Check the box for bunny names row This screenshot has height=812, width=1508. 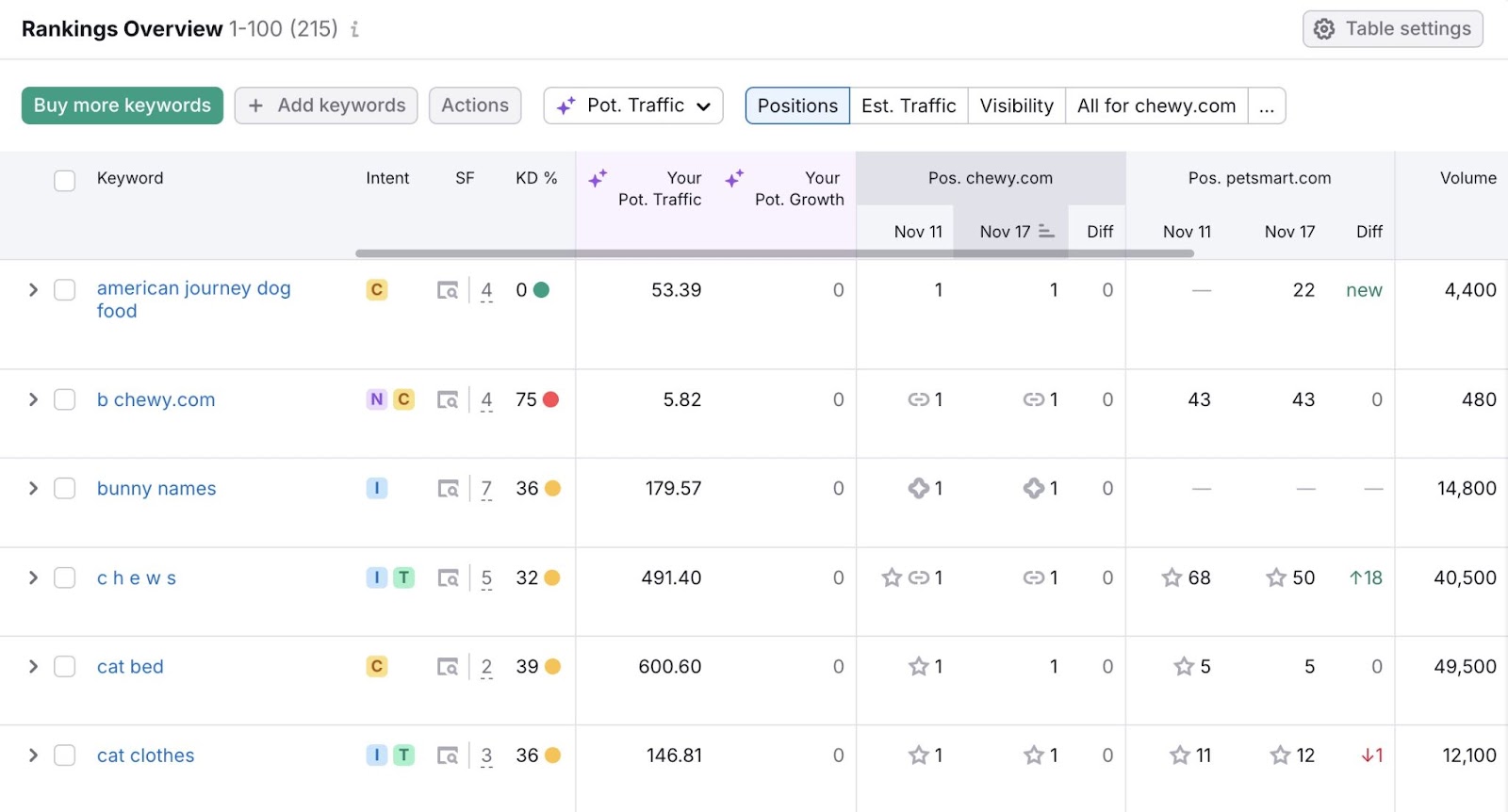64,489
